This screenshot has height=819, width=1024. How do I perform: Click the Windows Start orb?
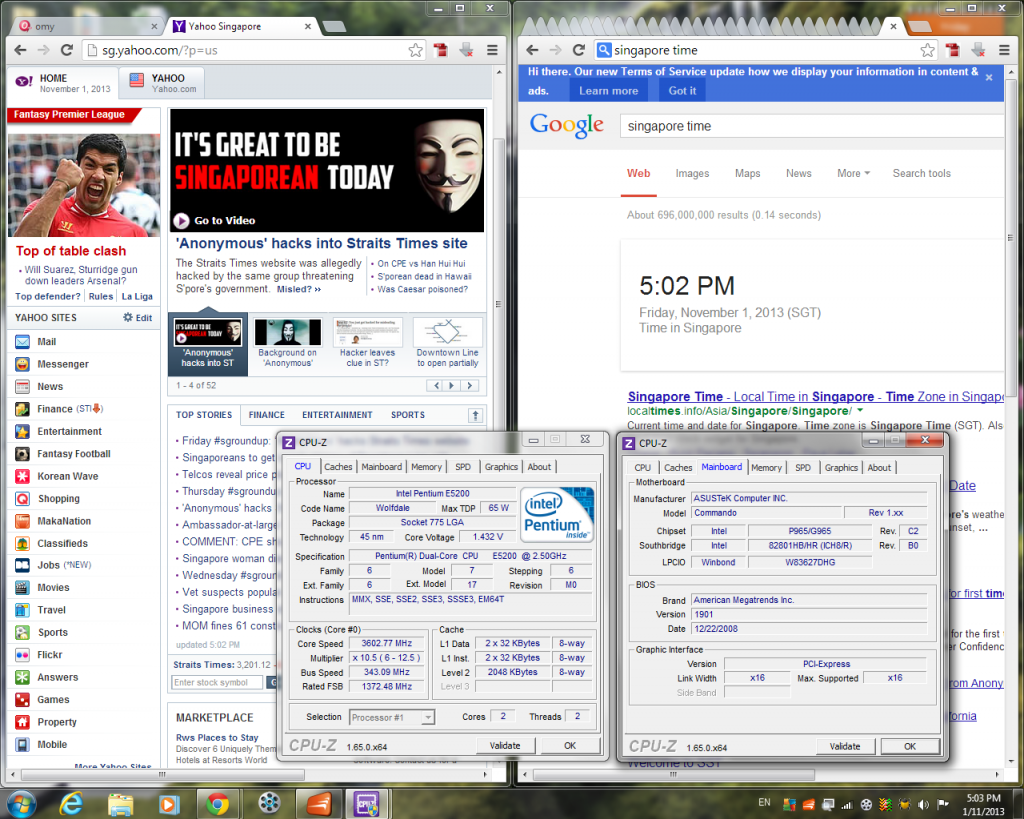21,802
